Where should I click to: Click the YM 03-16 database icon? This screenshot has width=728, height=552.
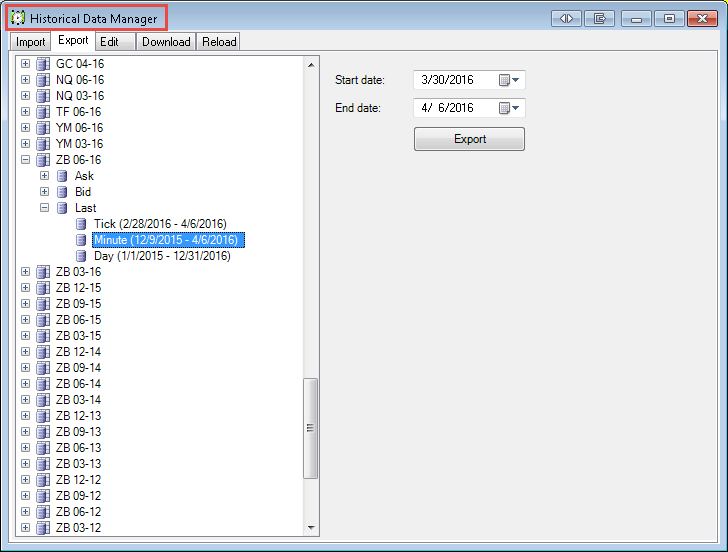pyautogui.click(x=43, y=144)
